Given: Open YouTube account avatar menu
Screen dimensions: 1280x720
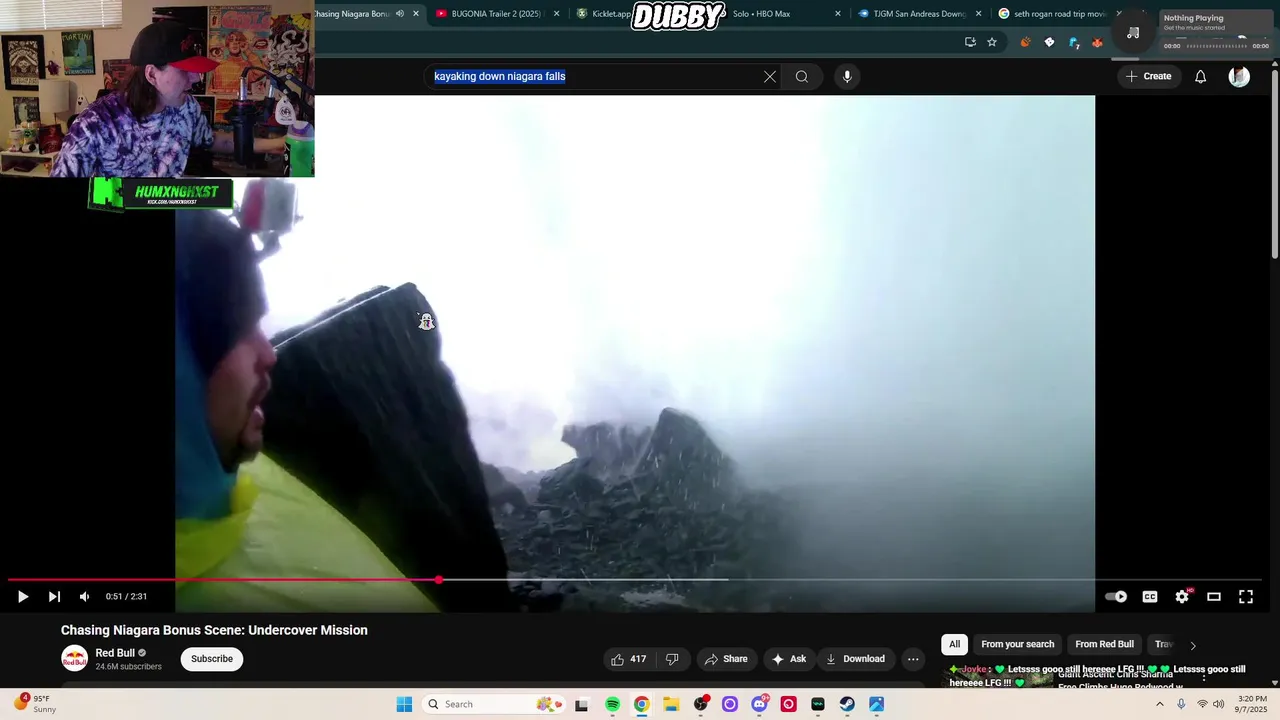Looking at the screenshot, I should tap(1239, 76).
